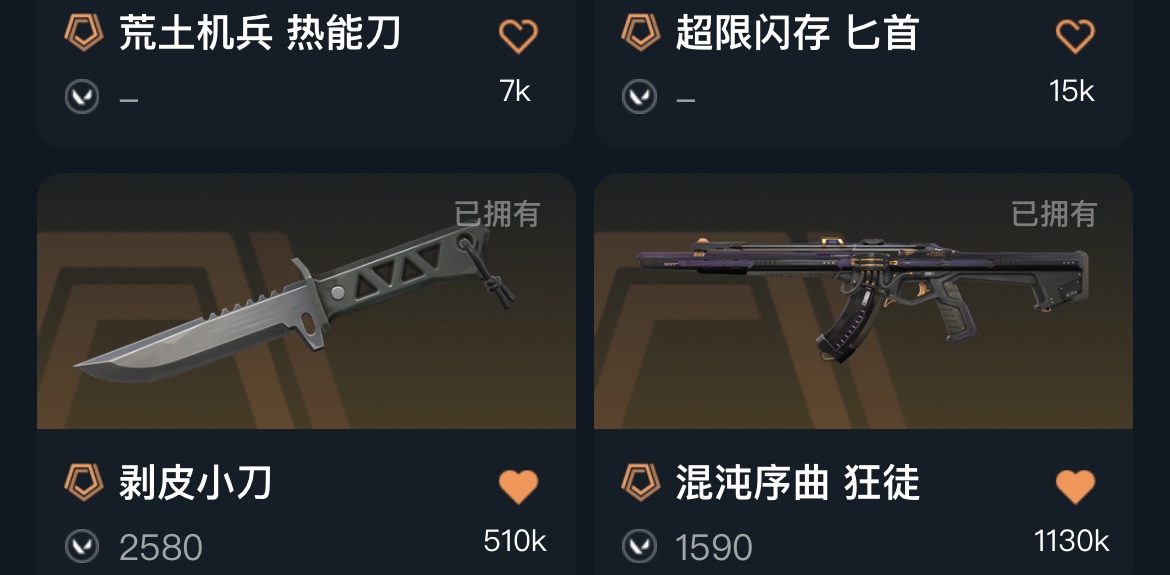This screenshot has width=1170, height=575.
Task: Click 已拥有 label on the knife card
Action: tap(497, 214)
